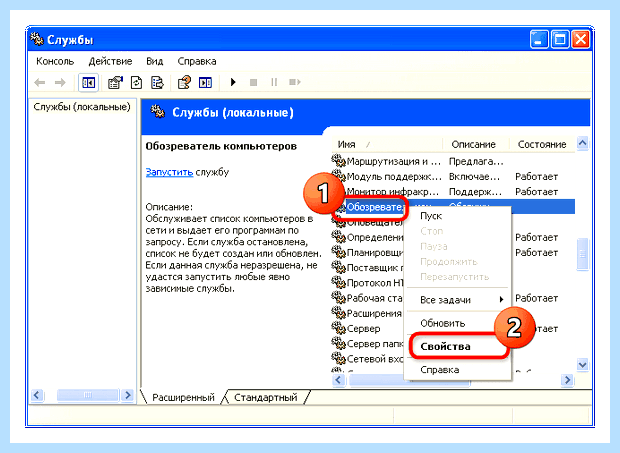Click the action pane toolbar icon beside Help
The image size is (620, 453).
[x=205, y=83]
